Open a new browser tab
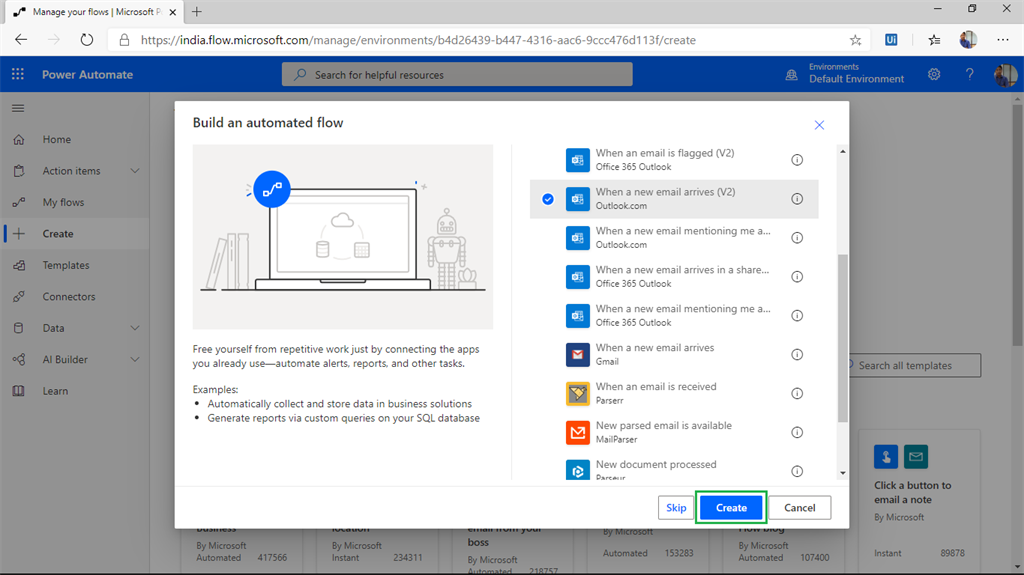Image resolution: width=1024 pixels, height=575 pixels. (197, 12)
